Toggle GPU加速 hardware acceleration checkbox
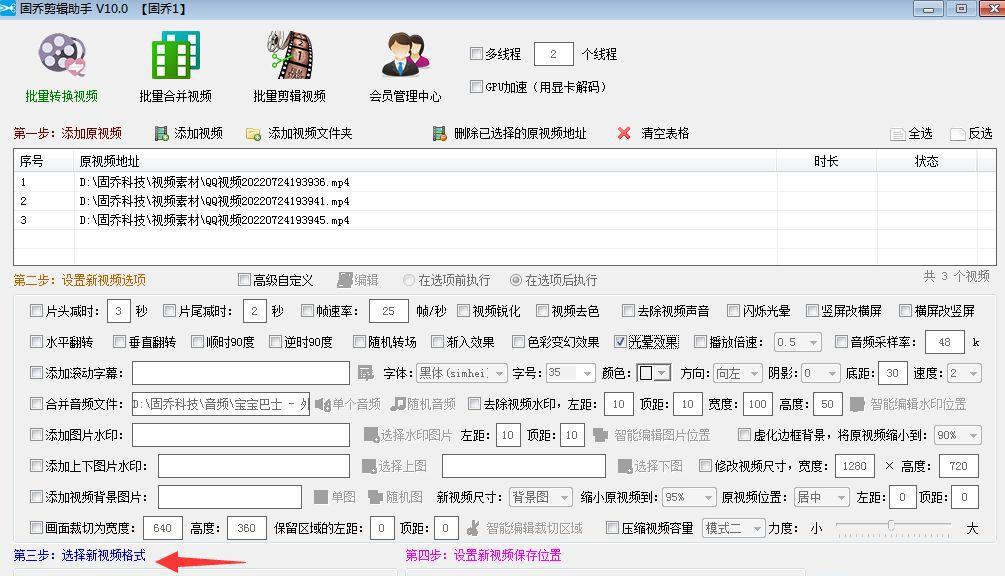 coord(477,87)
